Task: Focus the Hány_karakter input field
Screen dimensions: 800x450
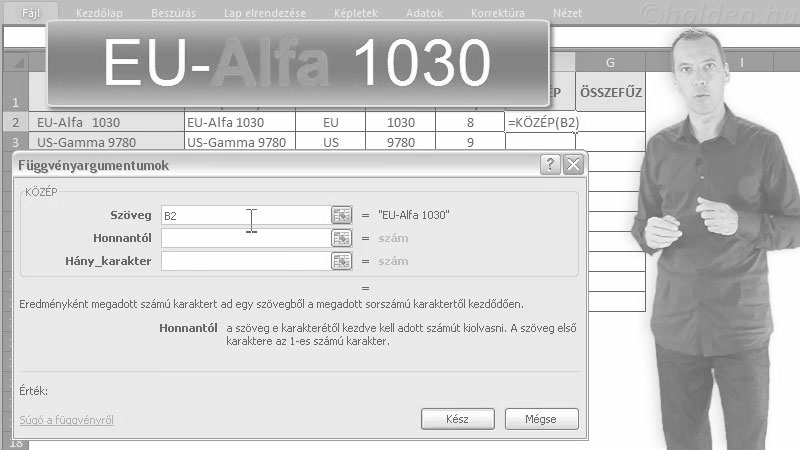Action: click(244, 261)
